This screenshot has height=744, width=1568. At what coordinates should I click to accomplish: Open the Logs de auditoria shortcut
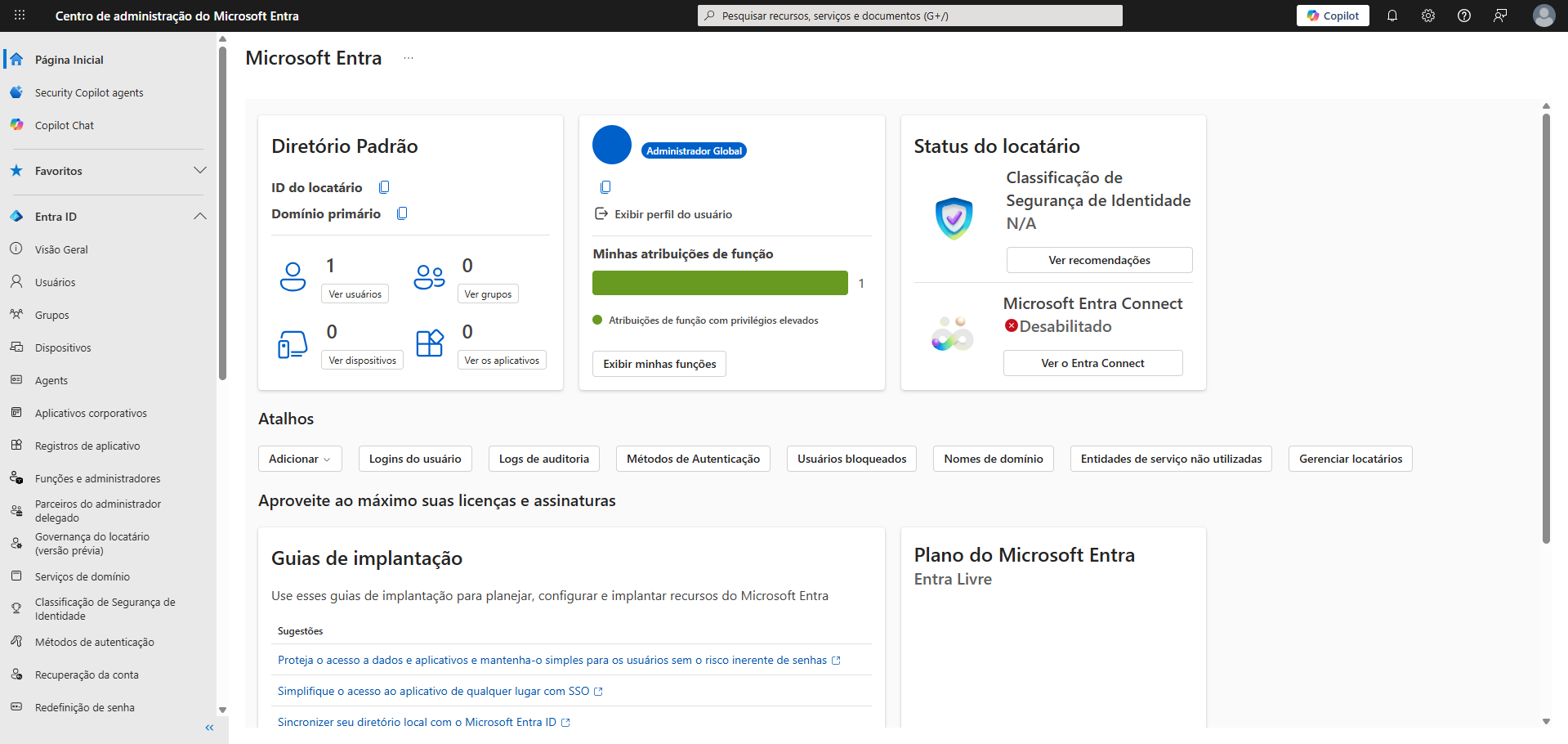coord(544,459)
